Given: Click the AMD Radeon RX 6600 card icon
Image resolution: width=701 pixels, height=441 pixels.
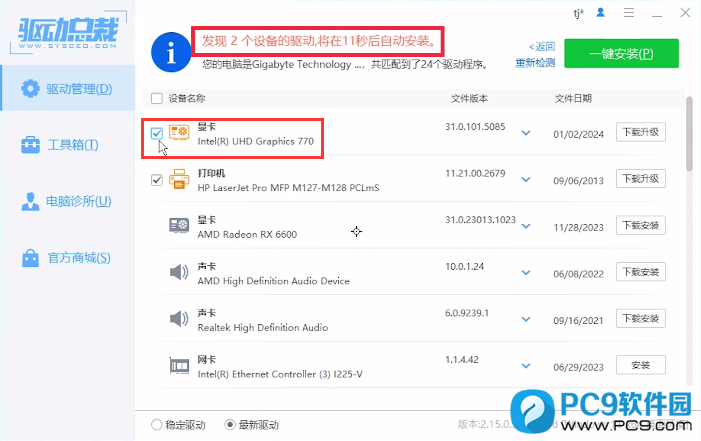Looking at the screenshot, I should coord(179,225).
